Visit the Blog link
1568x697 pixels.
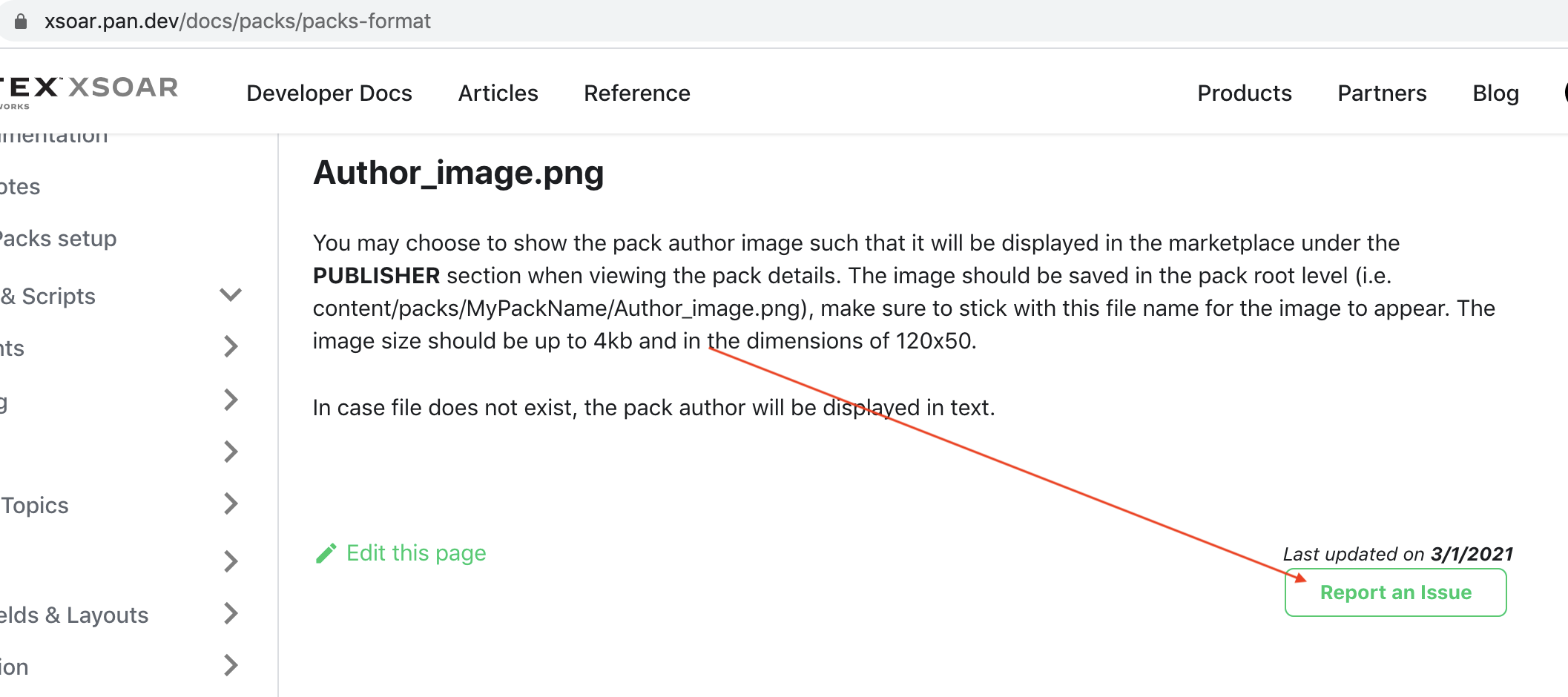1495,93
